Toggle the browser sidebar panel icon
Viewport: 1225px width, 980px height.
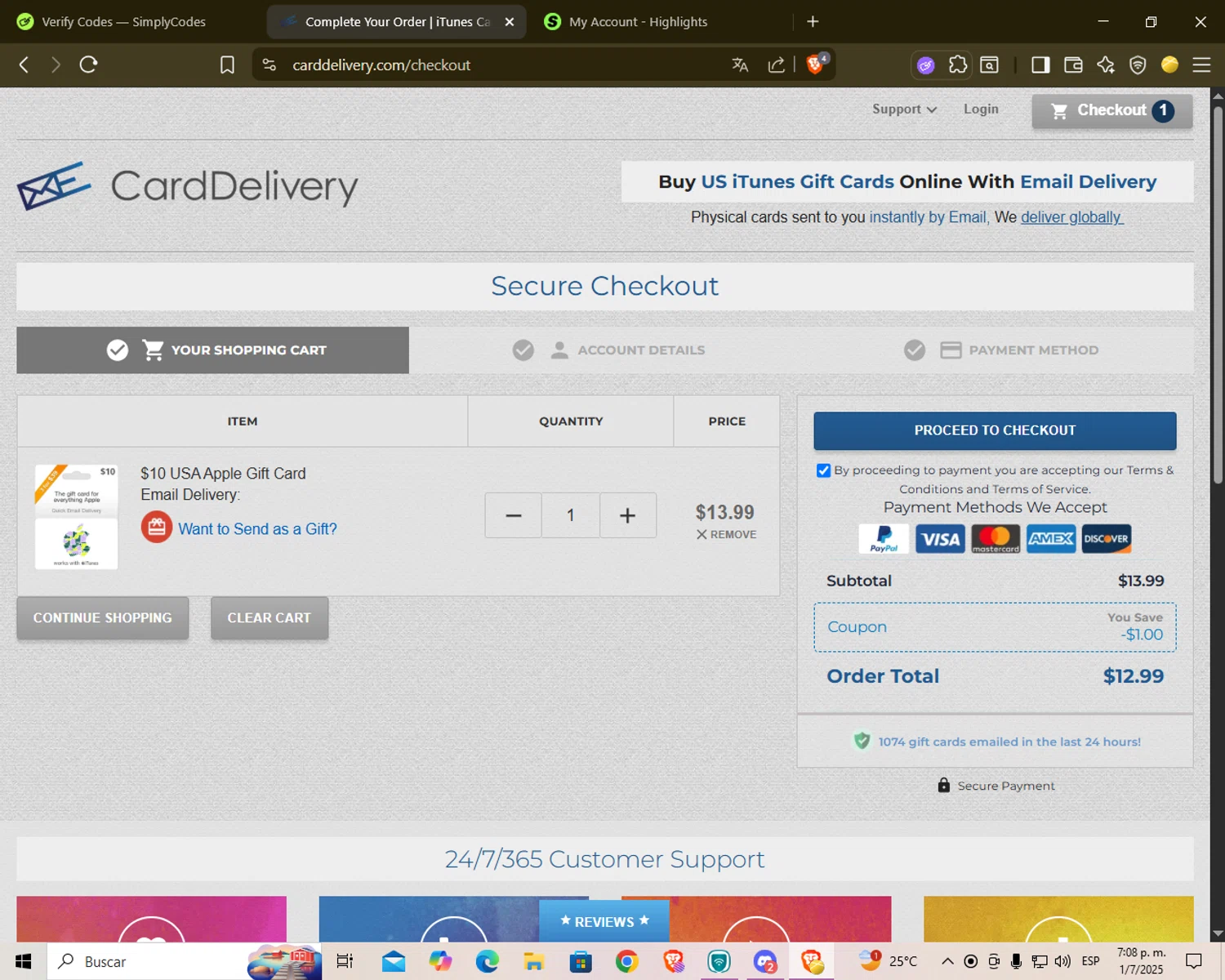point(1040,65)
